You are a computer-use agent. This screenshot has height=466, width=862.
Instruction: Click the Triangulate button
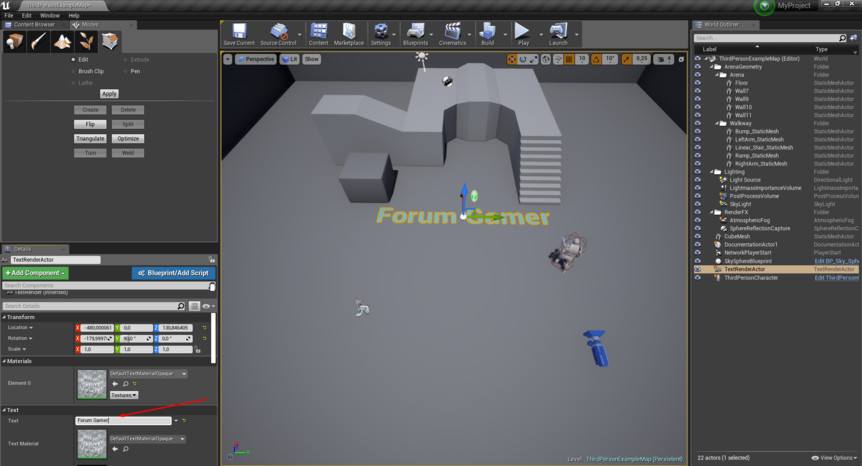(x=90, y=138)
